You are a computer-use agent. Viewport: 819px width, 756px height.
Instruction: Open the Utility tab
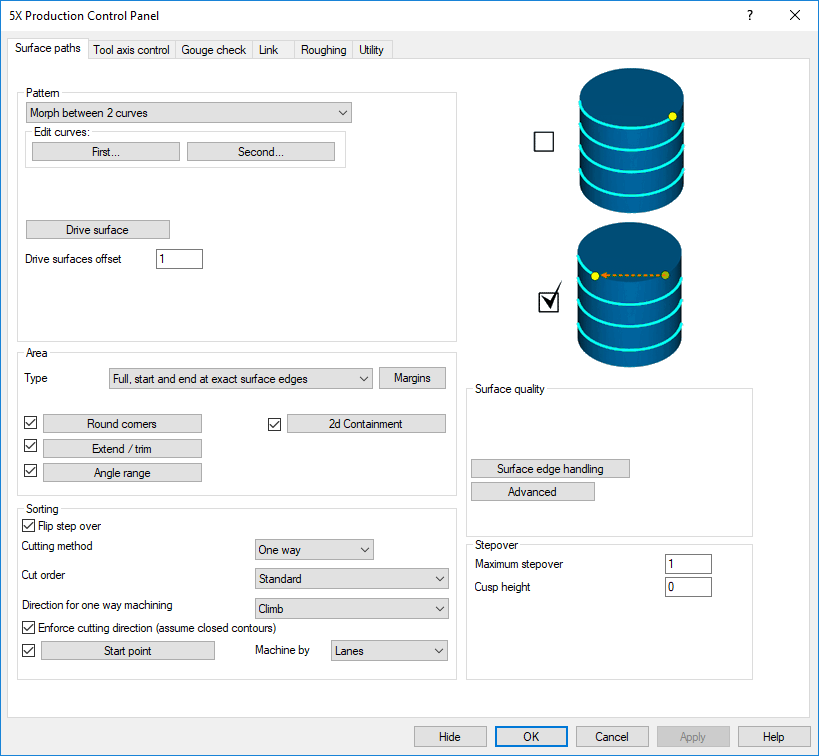pyautogui.click(x=371, y=50)
